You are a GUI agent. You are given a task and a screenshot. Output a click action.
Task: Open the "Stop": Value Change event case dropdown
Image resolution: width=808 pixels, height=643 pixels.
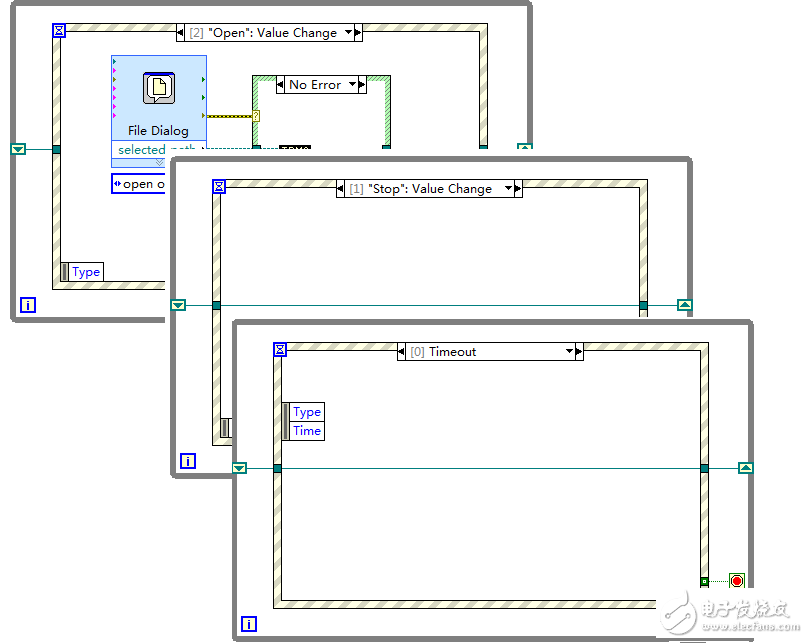pyautogui.click(x=509, y=189)
